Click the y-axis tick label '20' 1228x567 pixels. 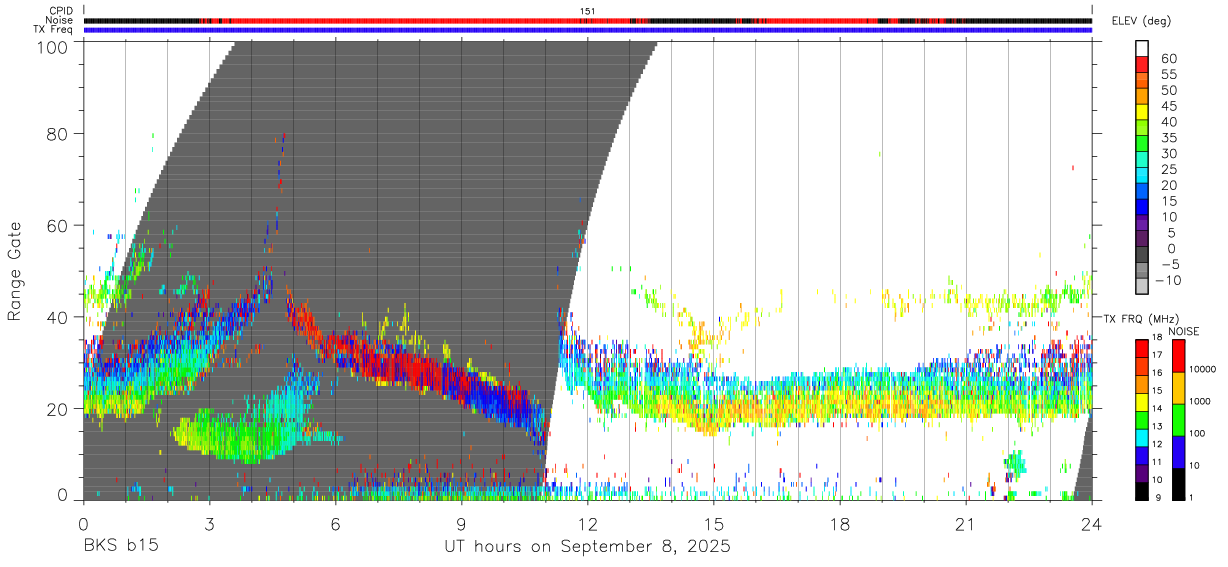58,409
